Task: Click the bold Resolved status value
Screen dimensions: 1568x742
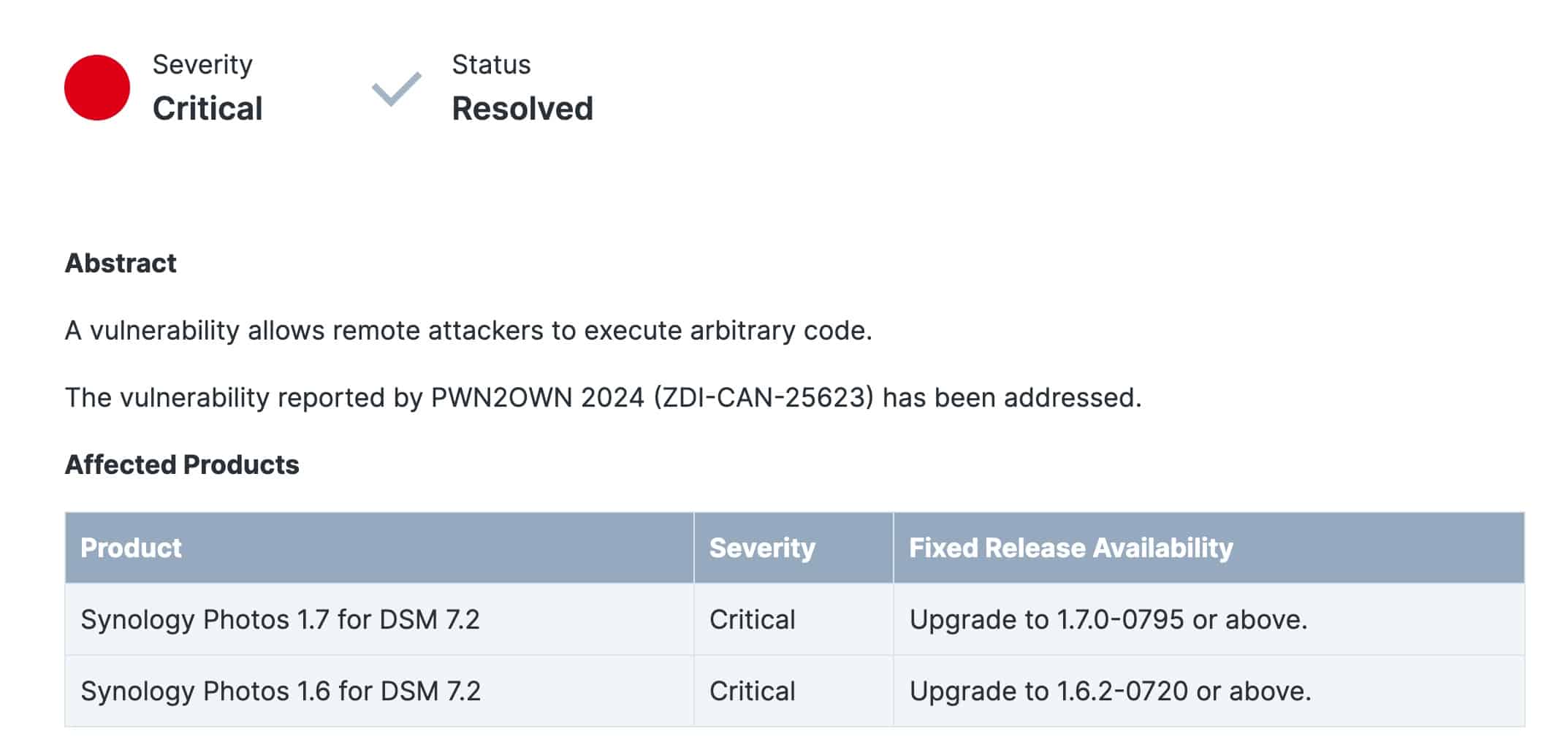Action: pos(522,109)
